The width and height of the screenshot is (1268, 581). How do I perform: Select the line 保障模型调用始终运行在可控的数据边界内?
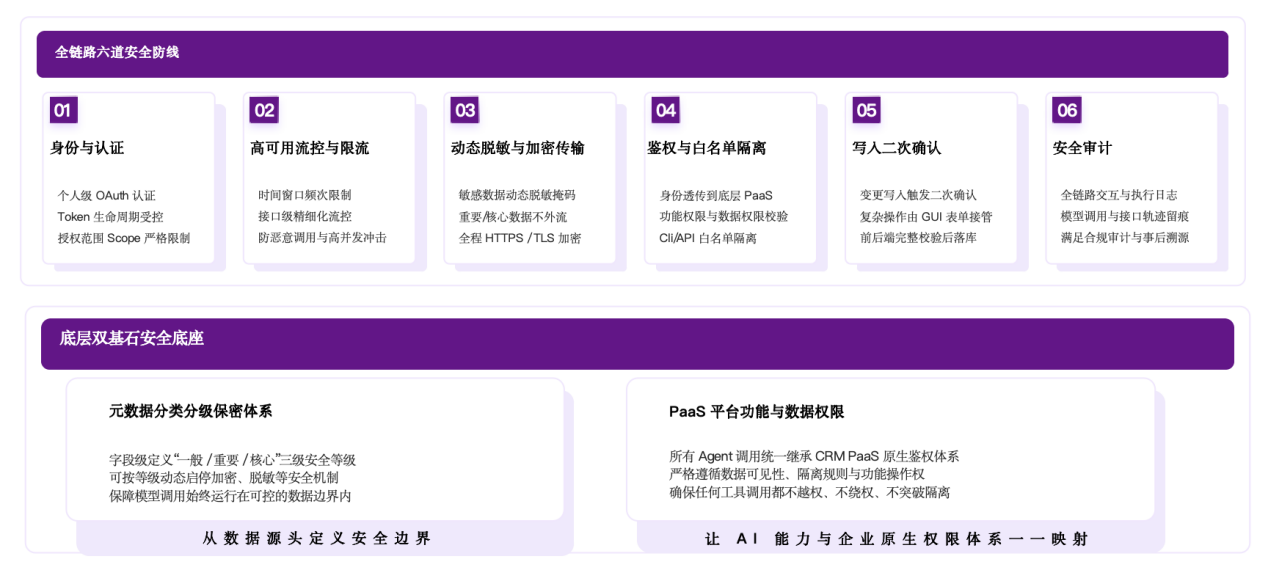pyautogui.click(x=230, y=496)
